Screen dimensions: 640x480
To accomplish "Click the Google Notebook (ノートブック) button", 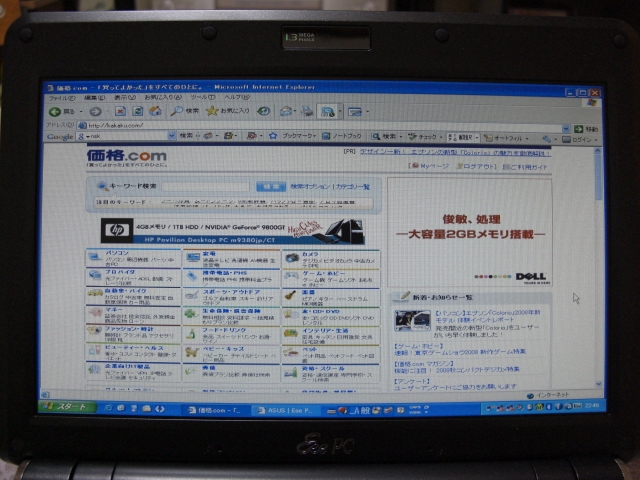I will (342, 136).
